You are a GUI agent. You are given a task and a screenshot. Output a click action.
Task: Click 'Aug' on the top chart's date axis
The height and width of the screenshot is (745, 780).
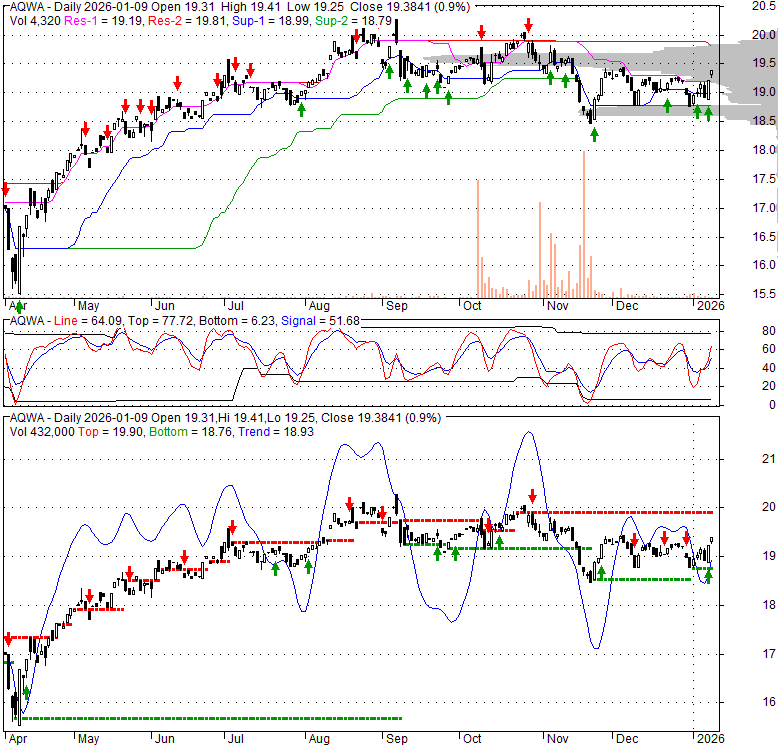pyautogui.click(x=319, y=305)
